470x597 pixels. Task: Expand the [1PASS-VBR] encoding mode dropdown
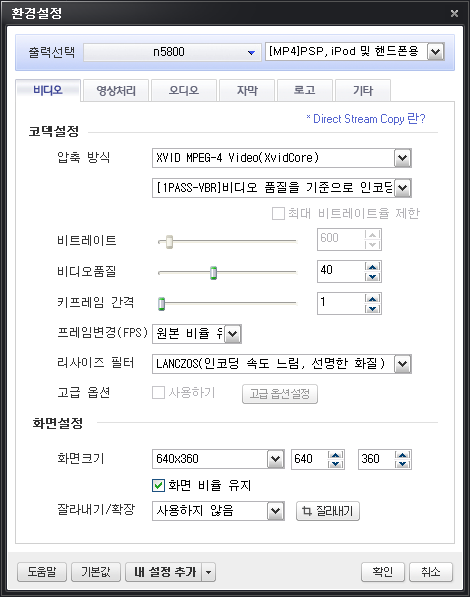[403, 188]
